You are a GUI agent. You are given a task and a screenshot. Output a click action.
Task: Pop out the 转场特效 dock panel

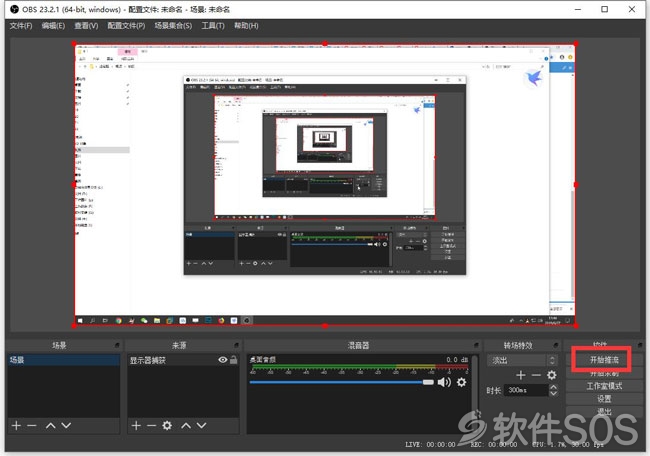coord(555,345)
